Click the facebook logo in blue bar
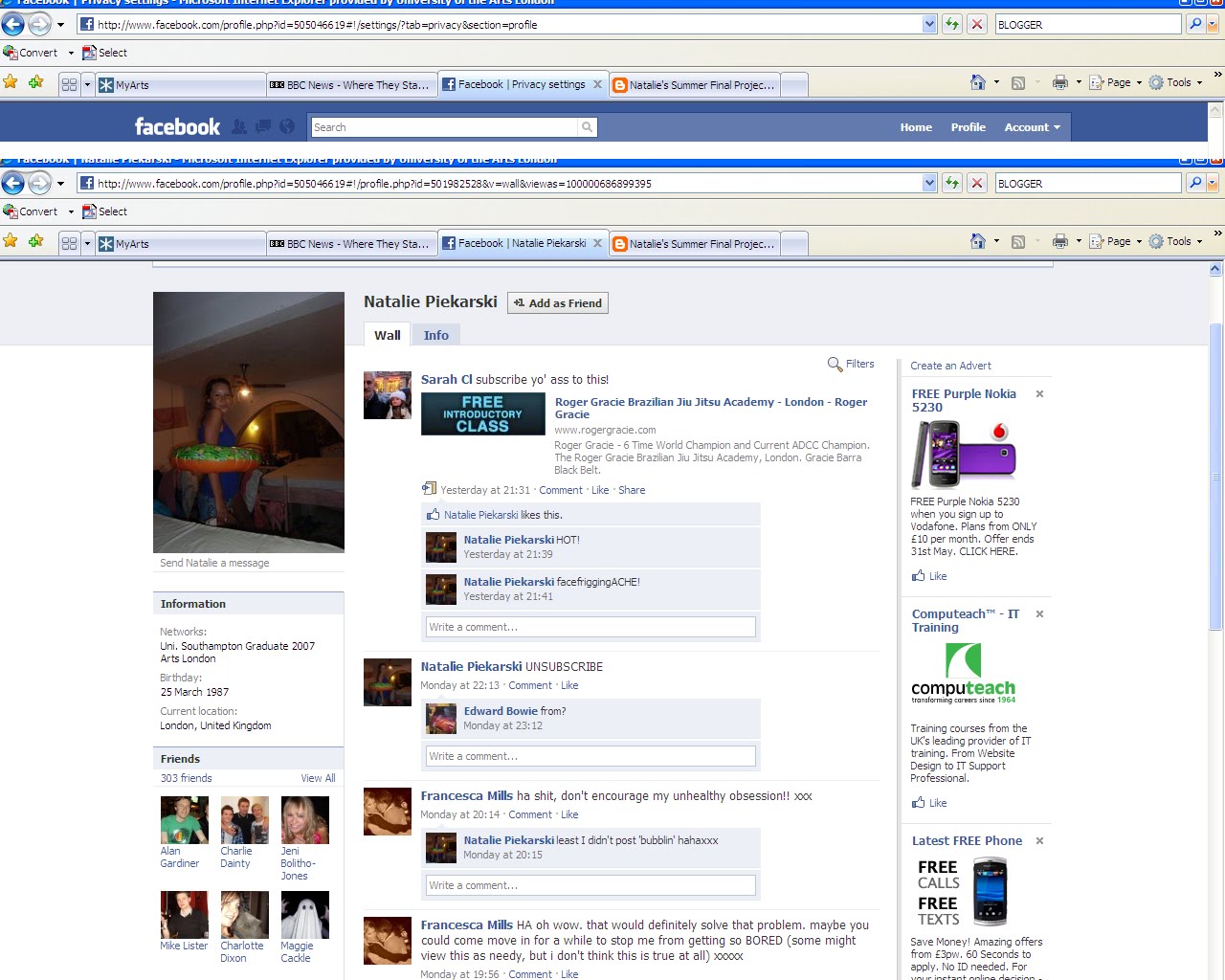The image size is (1225, 980). coord(177,126)
